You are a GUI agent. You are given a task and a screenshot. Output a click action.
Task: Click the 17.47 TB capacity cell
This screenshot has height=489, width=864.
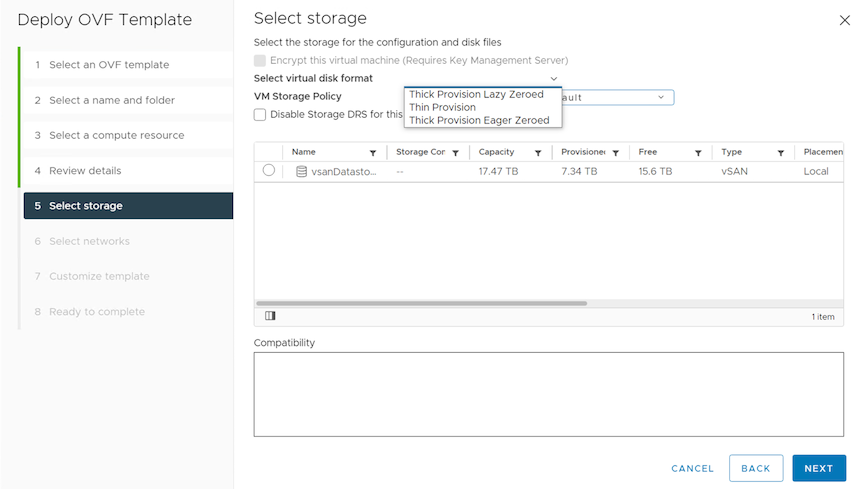tap(498, 171)
